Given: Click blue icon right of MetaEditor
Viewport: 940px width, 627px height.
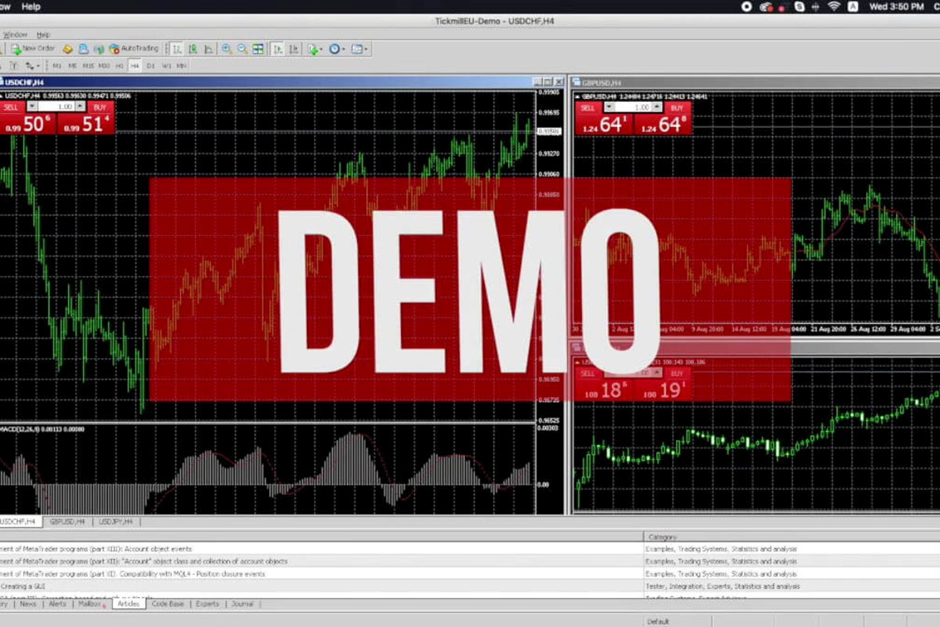Looking at the screenshot, I should 83,49.
